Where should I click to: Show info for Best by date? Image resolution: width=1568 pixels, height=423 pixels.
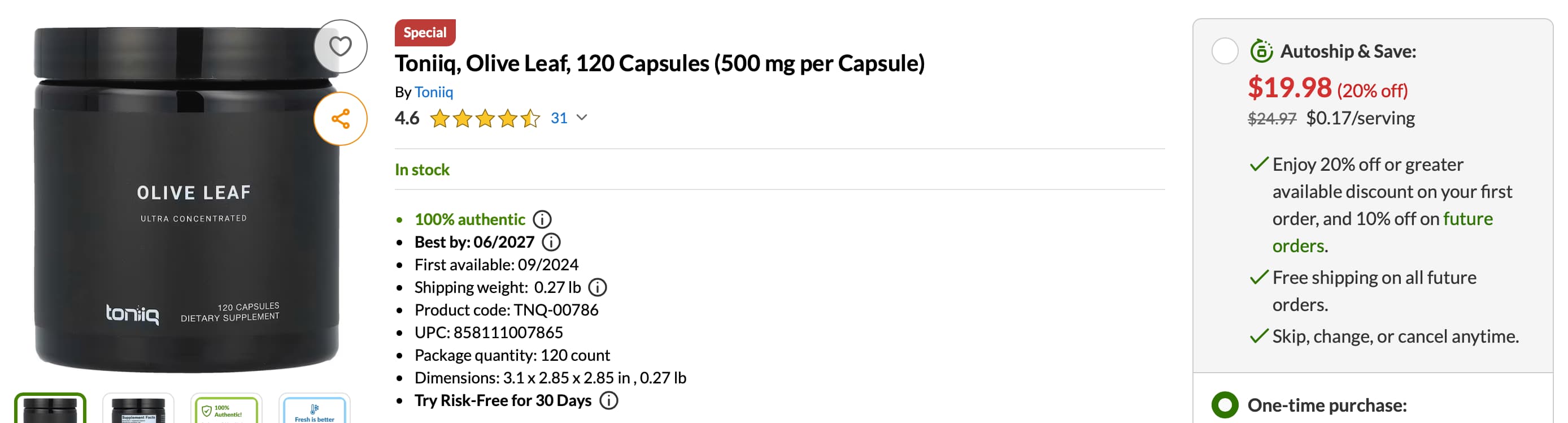pyautogui.click(x=551, y=242)
